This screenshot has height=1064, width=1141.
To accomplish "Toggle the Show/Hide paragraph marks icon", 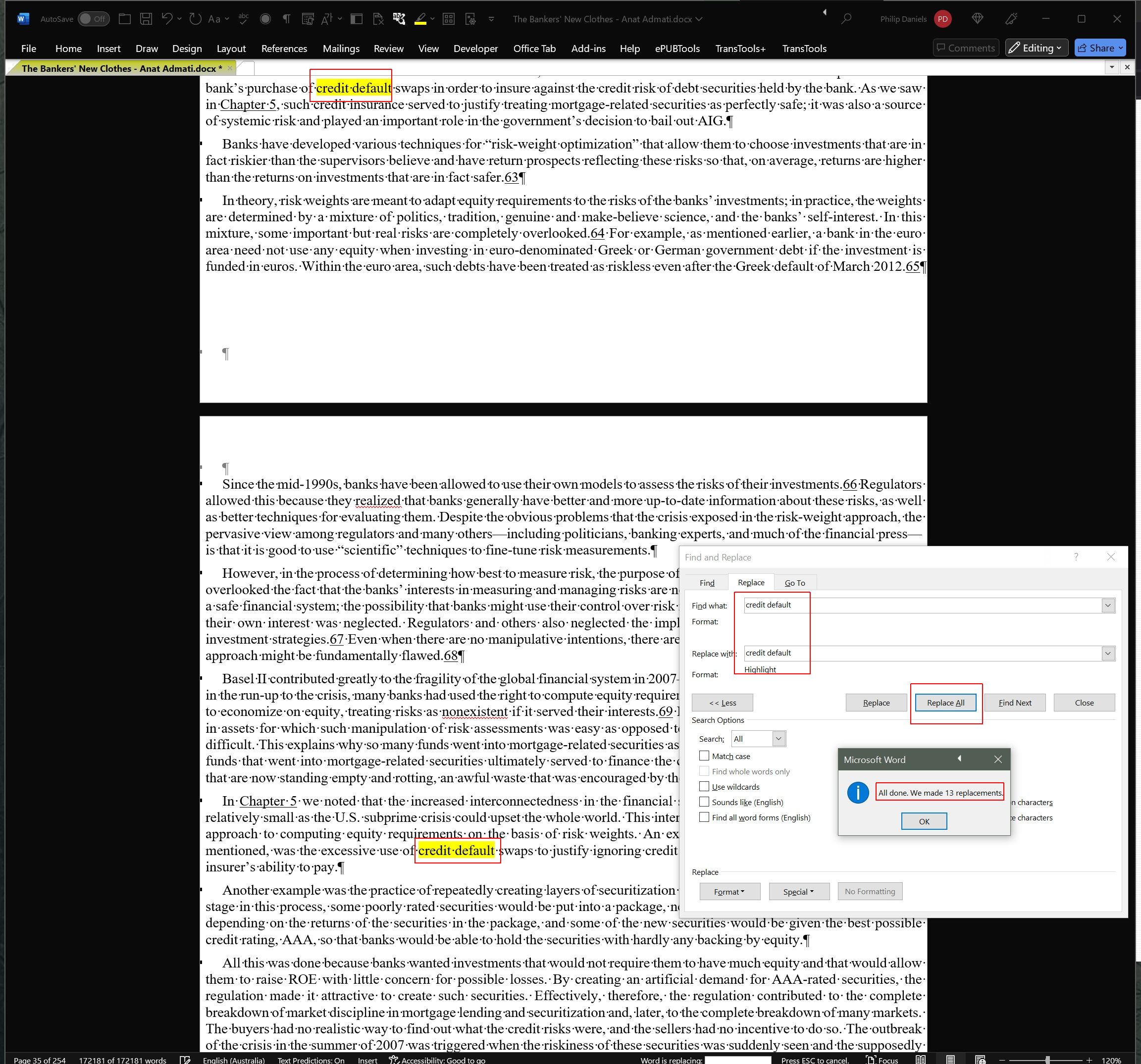I will (286, 19).
